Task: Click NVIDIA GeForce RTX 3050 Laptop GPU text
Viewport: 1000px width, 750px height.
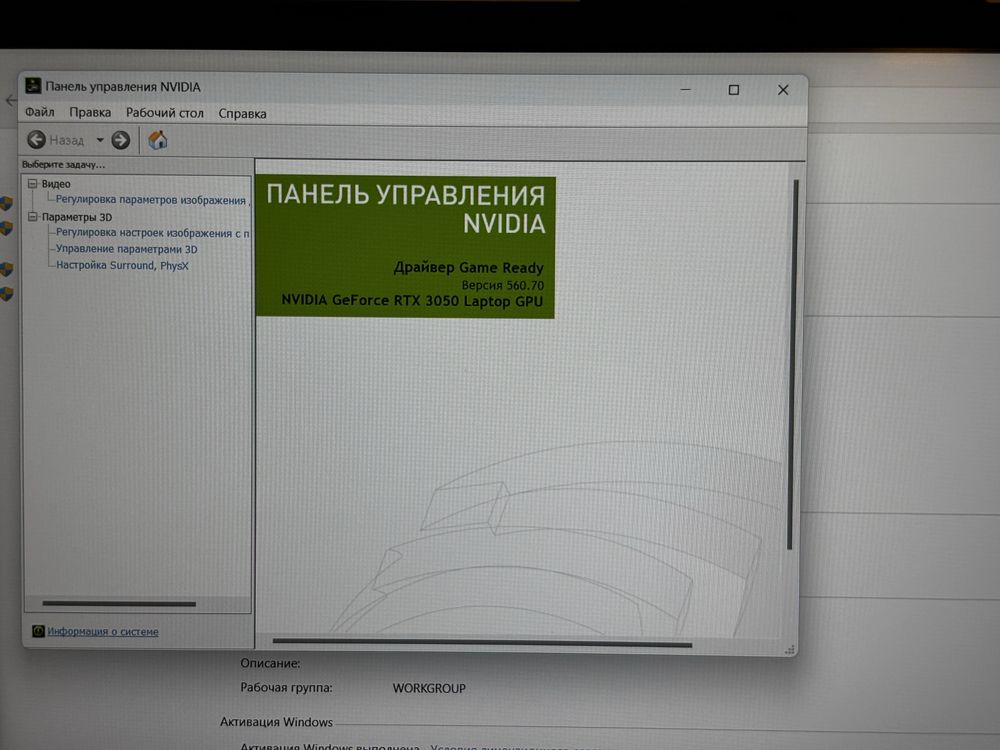Action: (412, 300)
